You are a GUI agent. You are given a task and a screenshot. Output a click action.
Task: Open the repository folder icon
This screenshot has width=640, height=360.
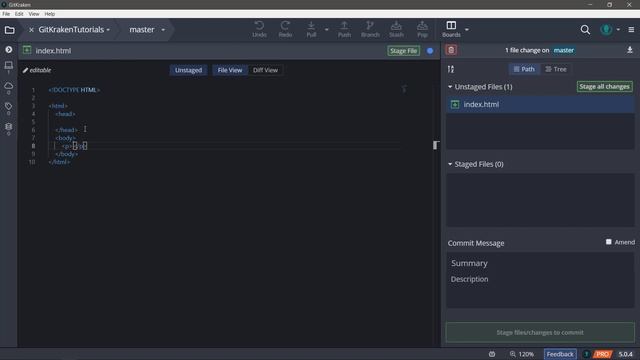(x=9, y=30)
